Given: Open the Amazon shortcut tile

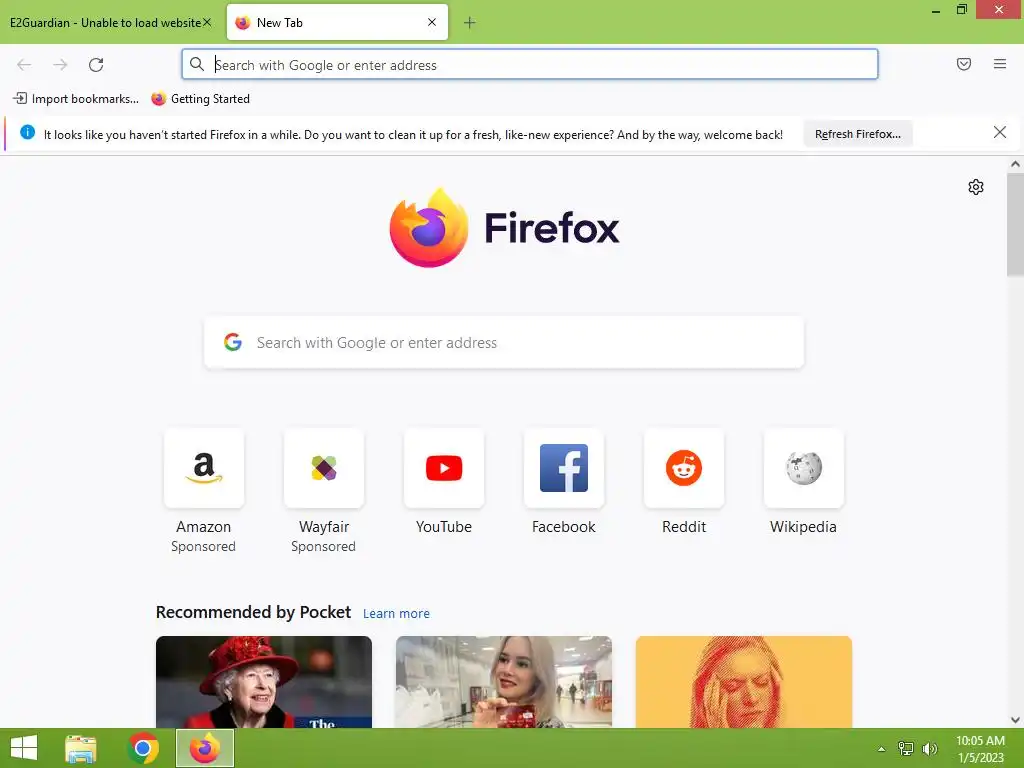Looking at the screenshot, I should tap(204, 468).
